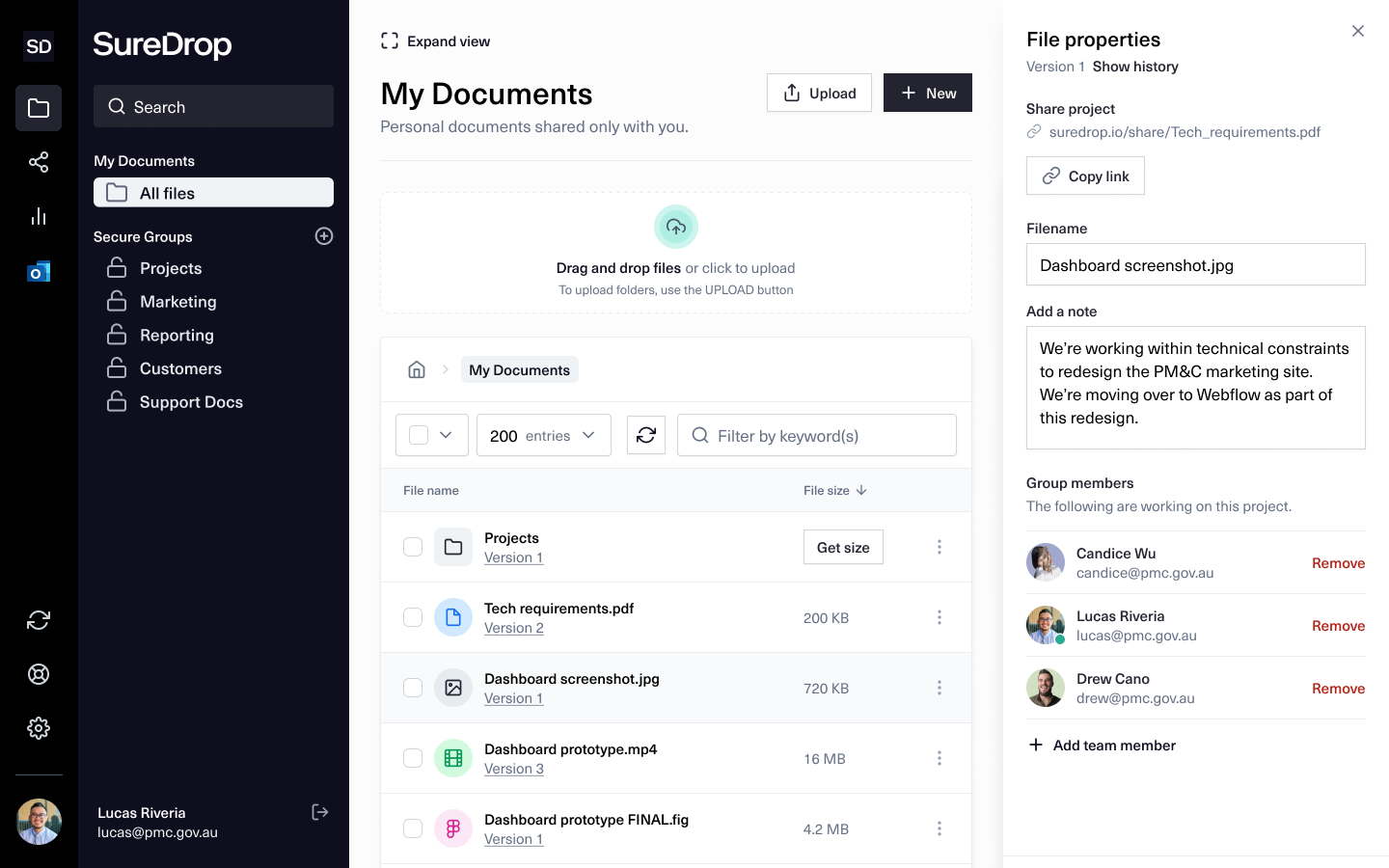Tick the checkbox for Tech requirements.pdf
The width and height of the screenshot is (1389, 868).
point(413,617)
